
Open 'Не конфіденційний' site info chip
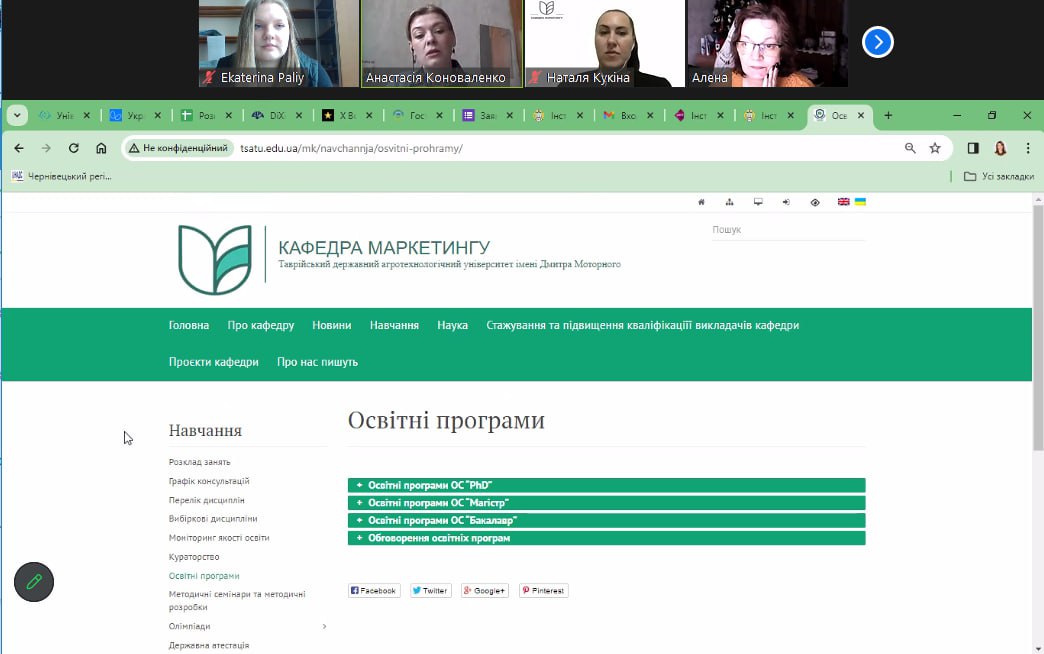tap(179, 148)
